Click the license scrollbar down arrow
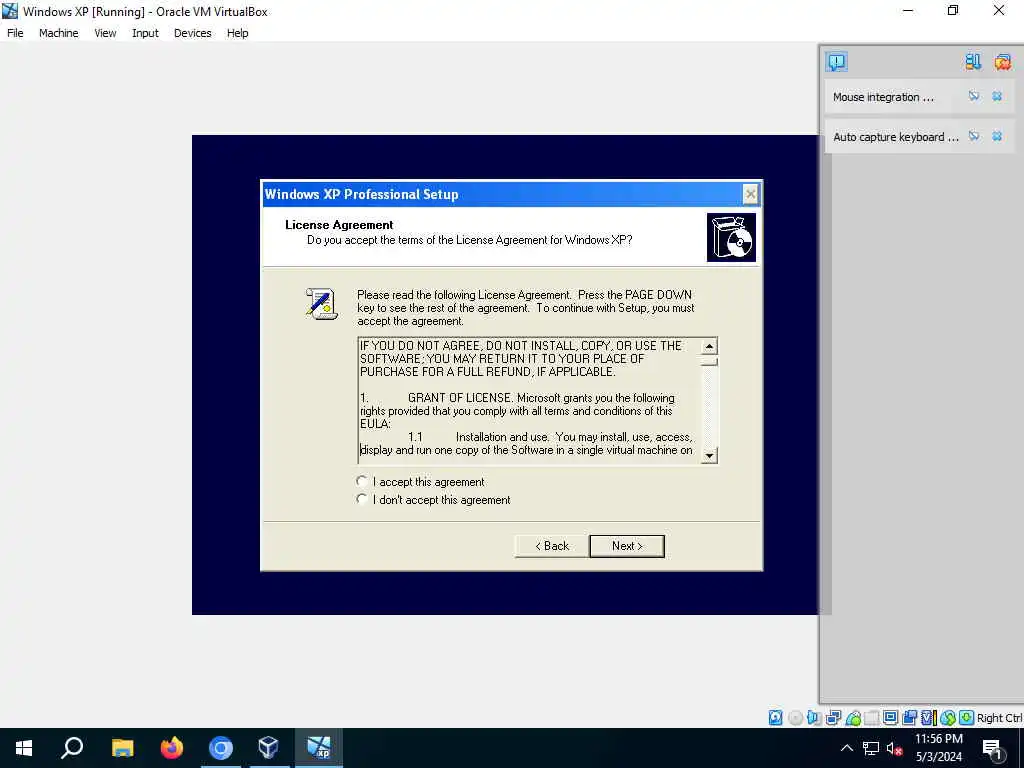The height and width of the screenshot is (768, 1024). 709,455
